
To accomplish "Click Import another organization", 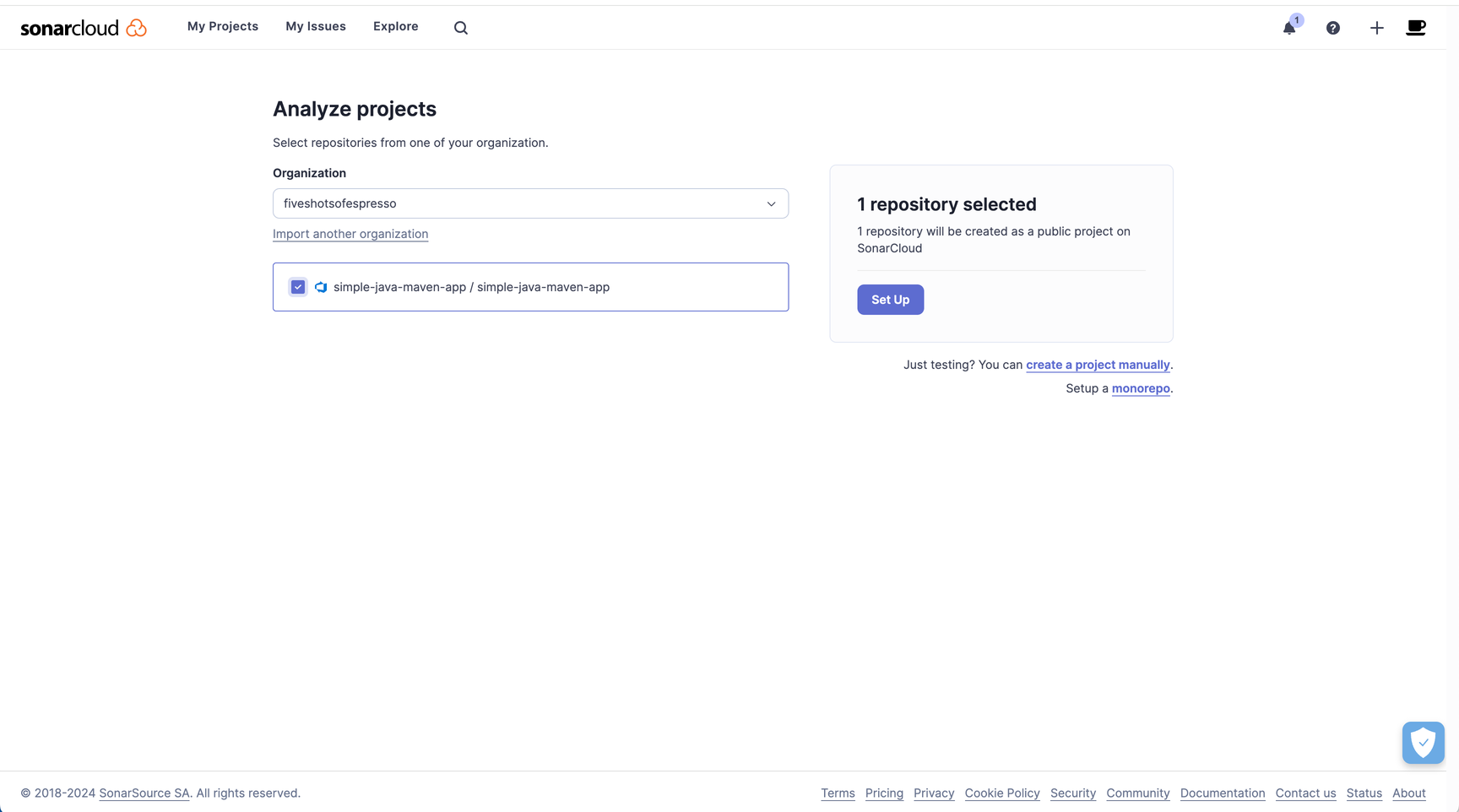I will coord(350,234).
